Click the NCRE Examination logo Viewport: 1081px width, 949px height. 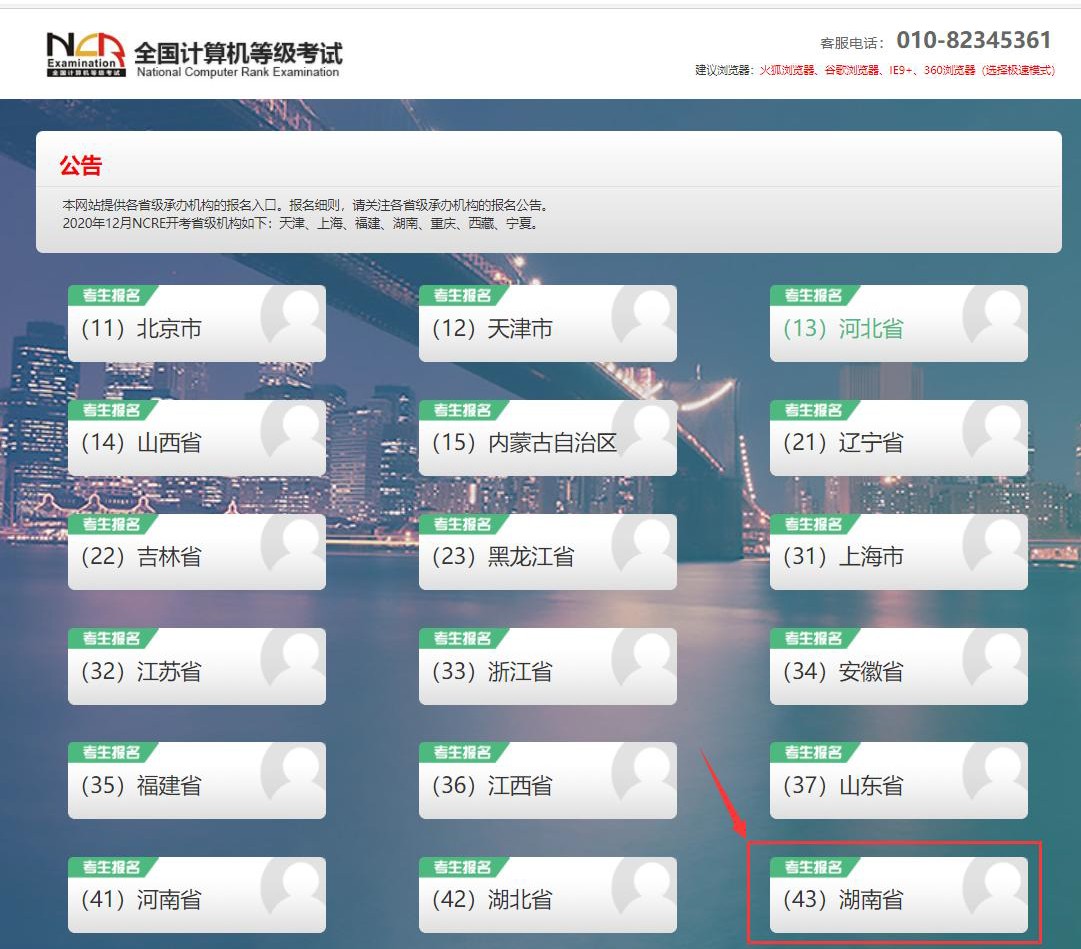coord(85,52)
